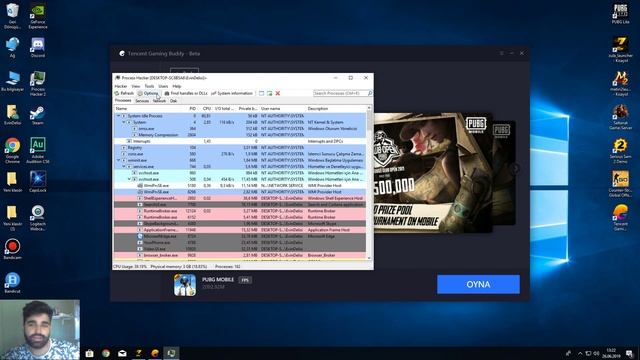The width and height of the screenshot is (640, 360).
Task: Click the search magnifier icon
Action: (x=370, y=93)
